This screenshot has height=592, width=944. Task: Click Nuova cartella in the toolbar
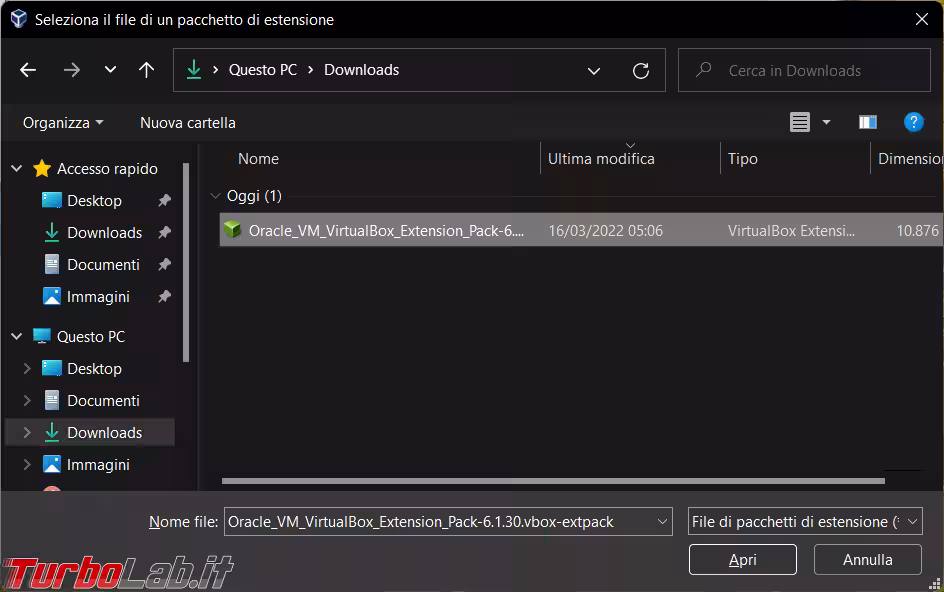click(188, 123)
